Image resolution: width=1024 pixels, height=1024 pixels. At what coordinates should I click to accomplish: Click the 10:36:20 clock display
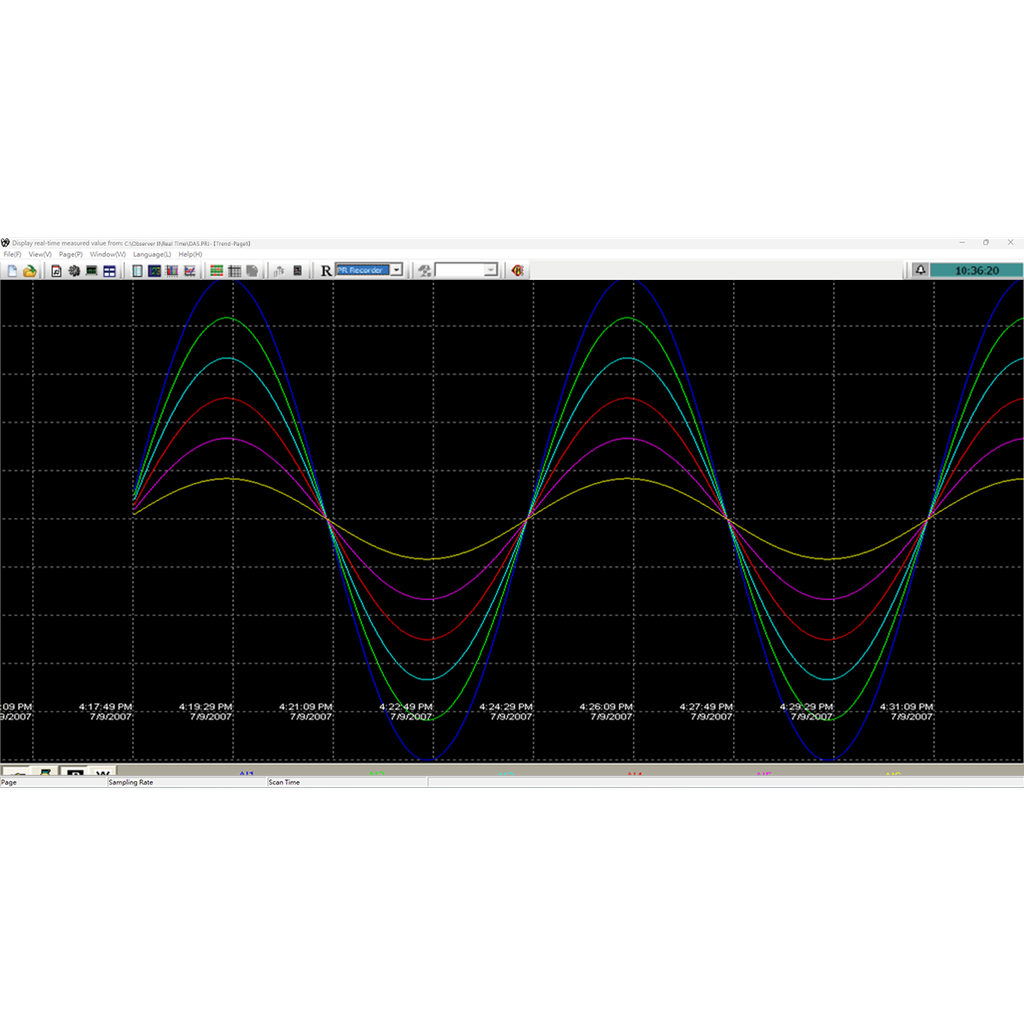pos(975,269)
